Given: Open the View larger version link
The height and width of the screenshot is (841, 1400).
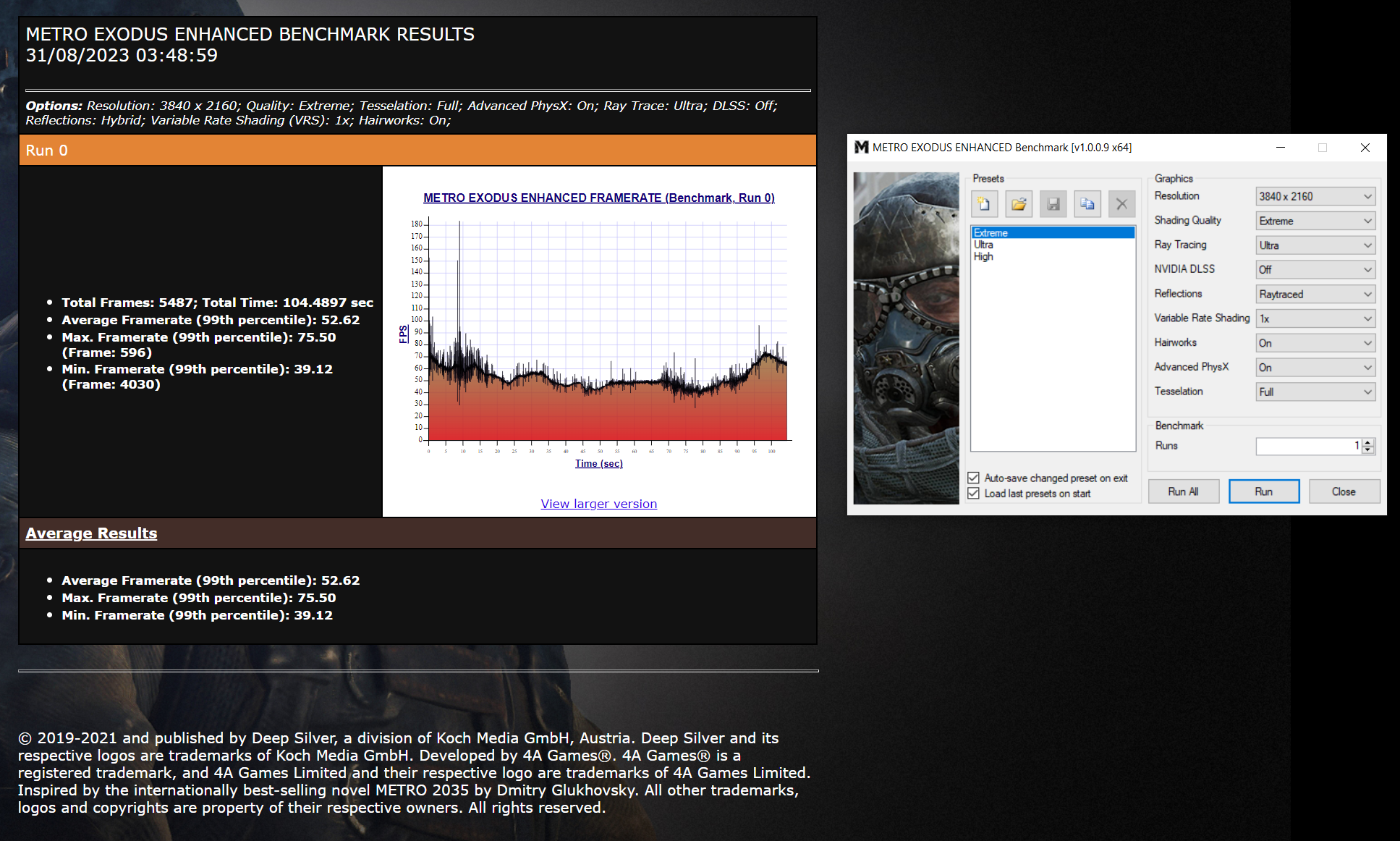Looking at the screenshot, I should [599, 504].
